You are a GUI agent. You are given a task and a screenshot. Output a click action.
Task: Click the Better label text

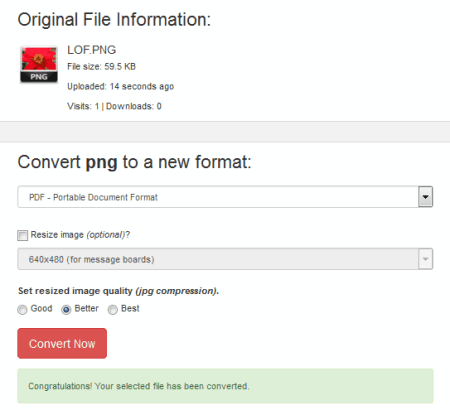(x=87, y=308)
